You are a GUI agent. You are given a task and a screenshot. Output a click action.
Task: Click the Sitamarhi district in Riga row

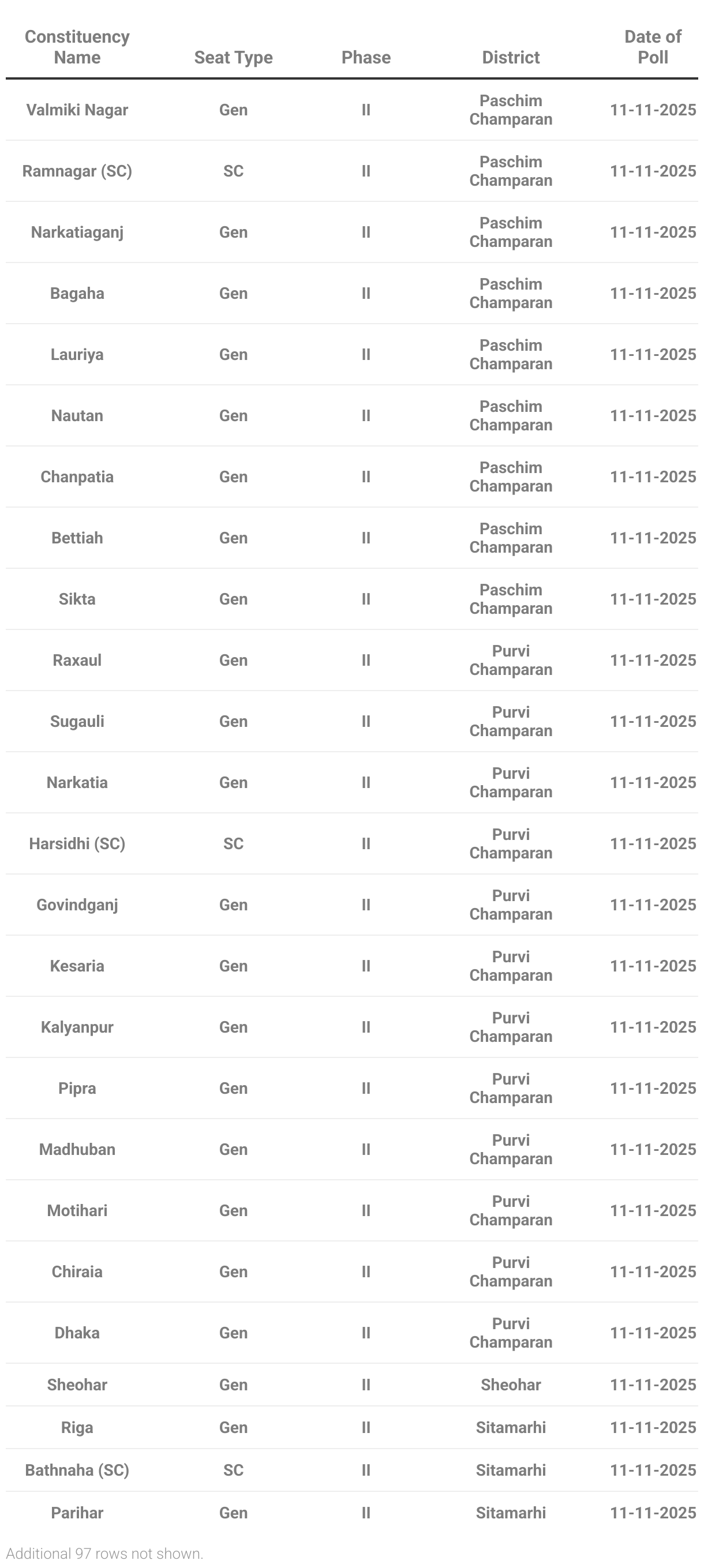(x=510, y=1427)
